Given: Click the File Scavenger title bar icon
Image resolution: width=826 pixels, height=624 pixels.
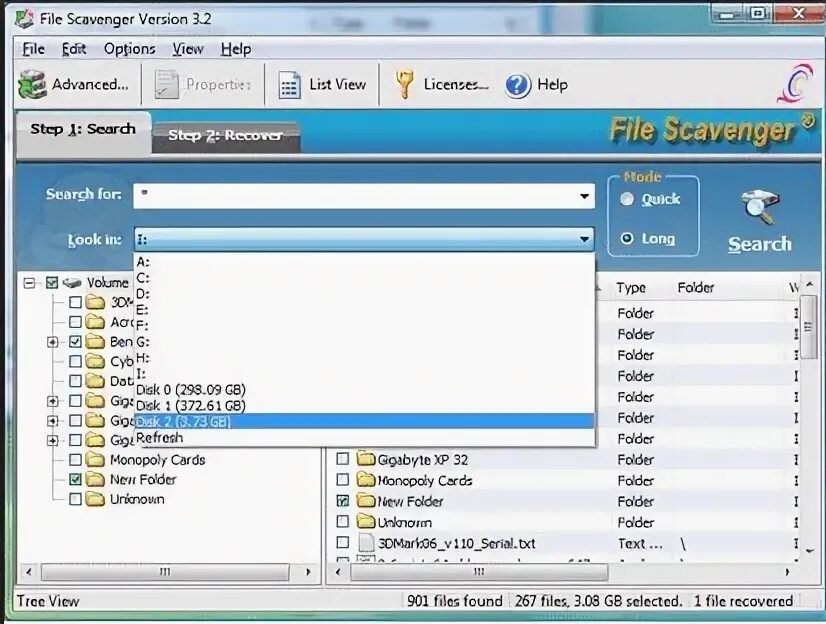Looking at the screenshot, I should click(x=24, y=18).
